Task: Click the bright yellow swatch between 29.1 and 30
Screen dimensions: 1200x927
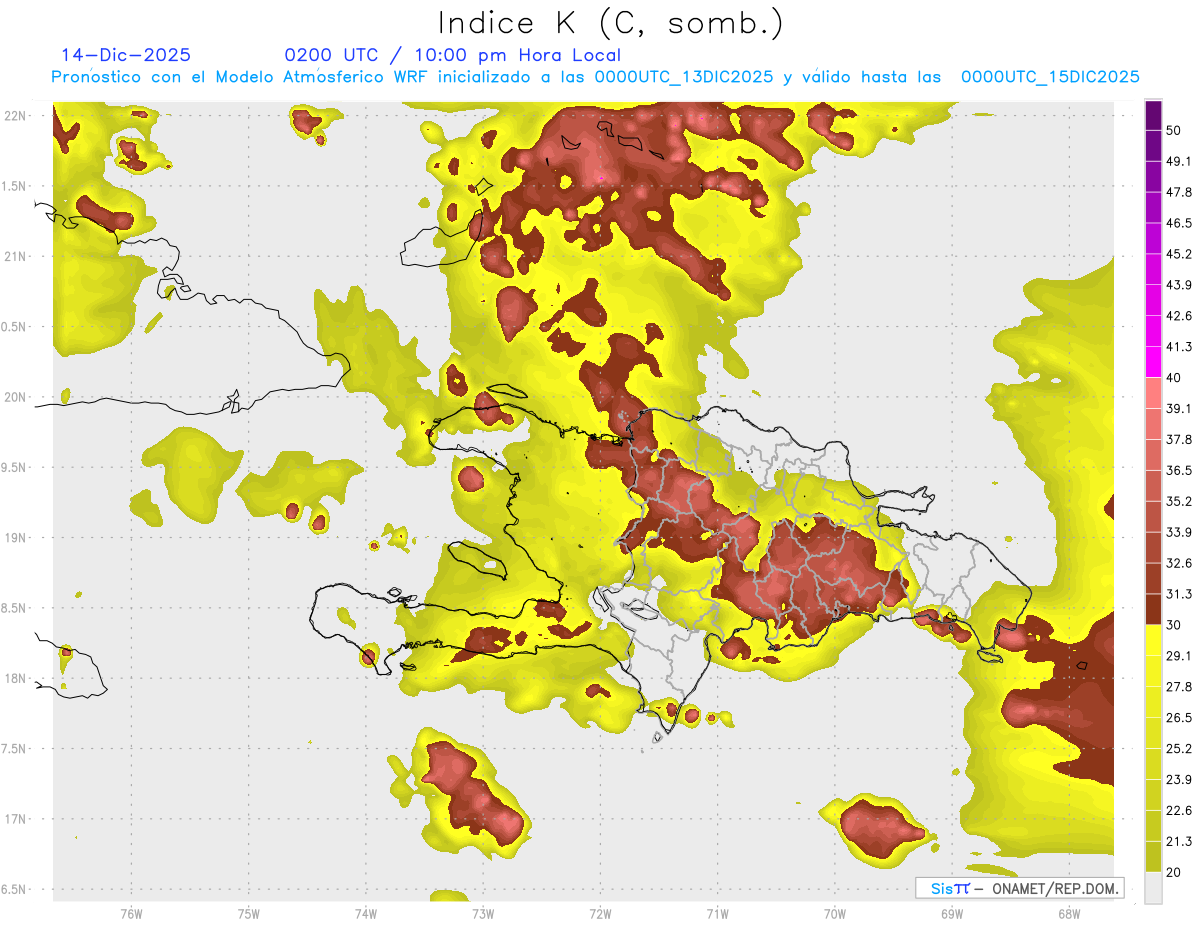Action: (x=1153, y=640)
